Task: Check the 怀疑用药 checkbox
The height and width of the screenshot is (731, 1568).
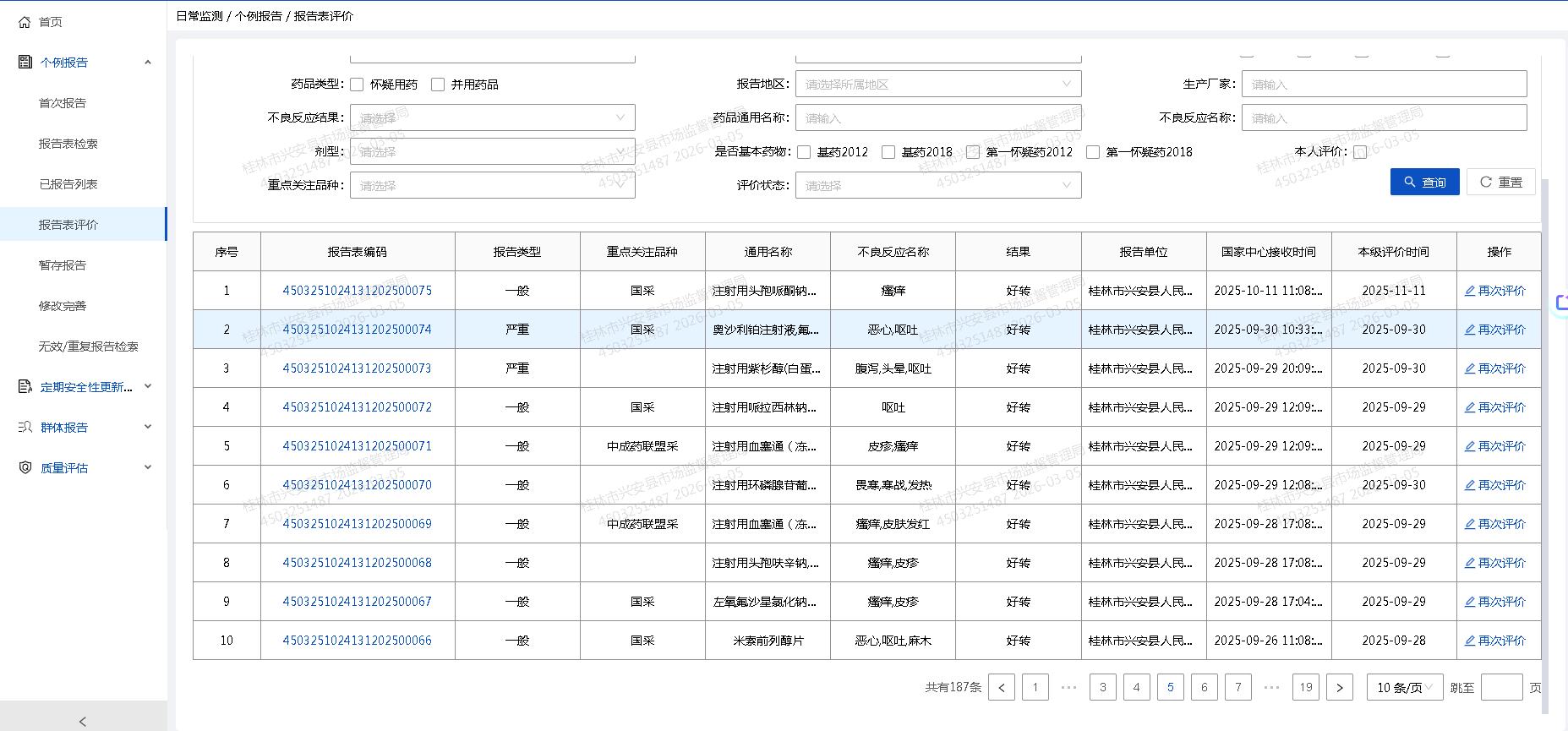Action: point(357,85)
